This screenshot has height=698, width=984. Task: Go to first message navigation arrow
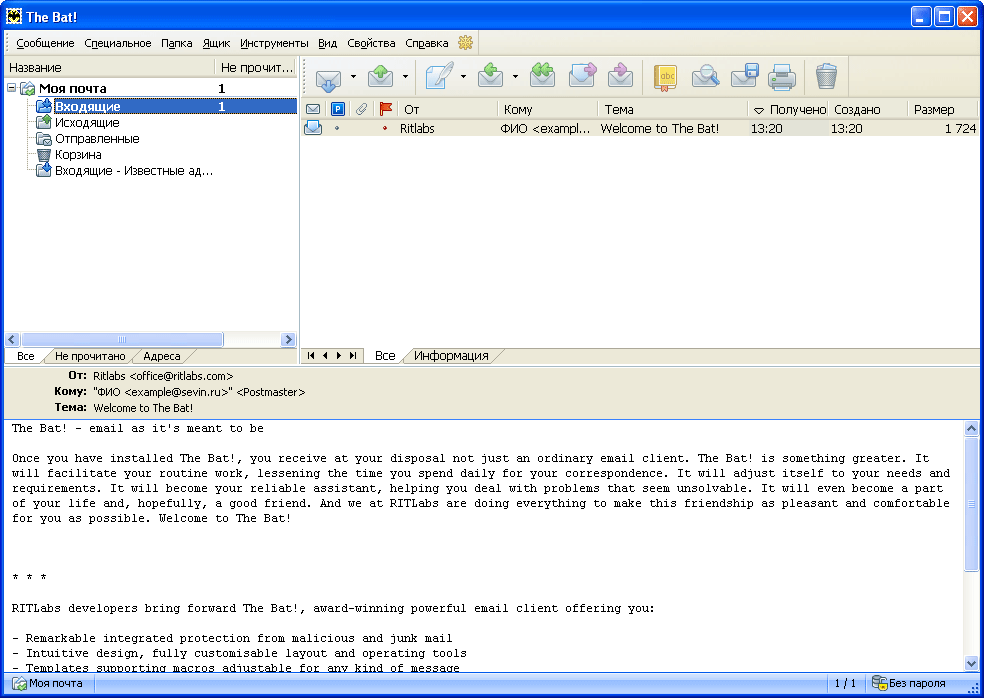click(x=311, y=355)
